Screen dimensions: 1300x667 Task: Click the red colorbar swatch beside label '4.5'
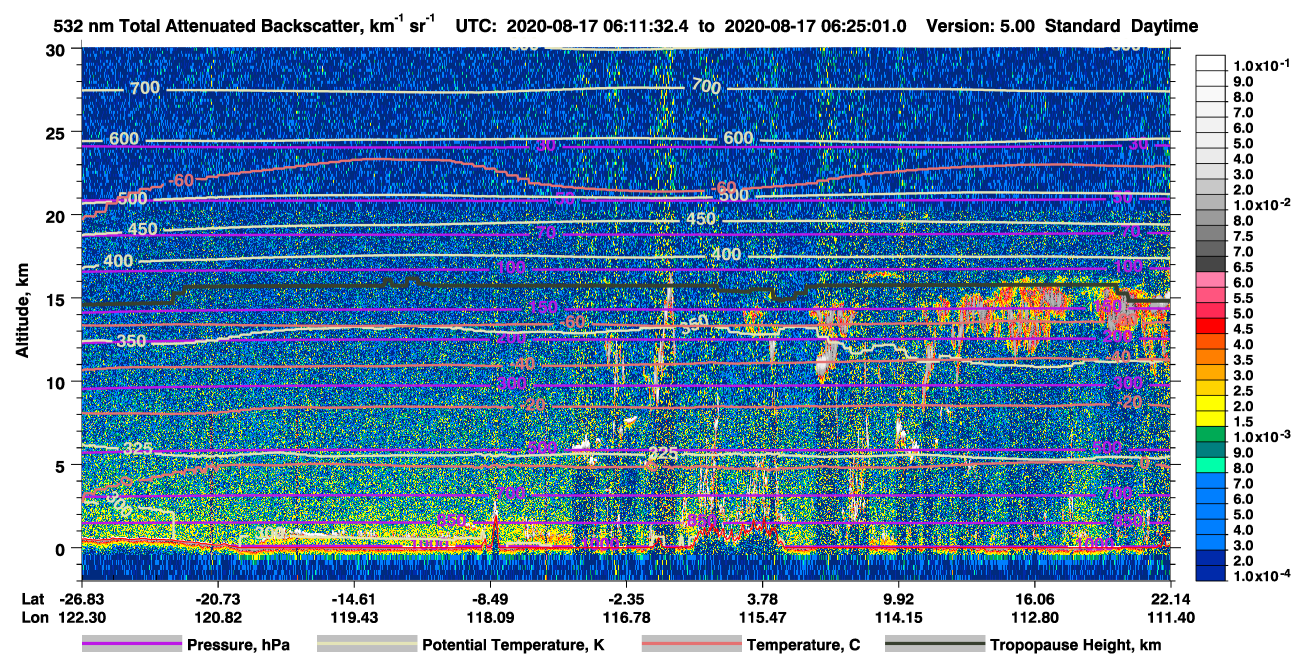point(1211,324)
